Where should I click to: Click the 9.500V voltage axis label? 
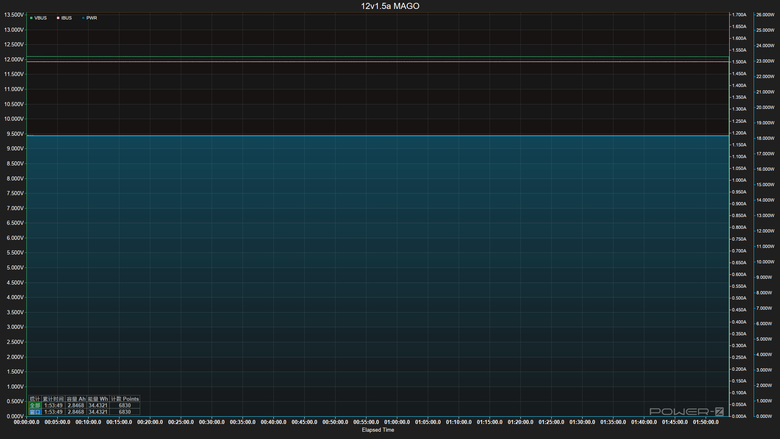[x=14, y=134]
